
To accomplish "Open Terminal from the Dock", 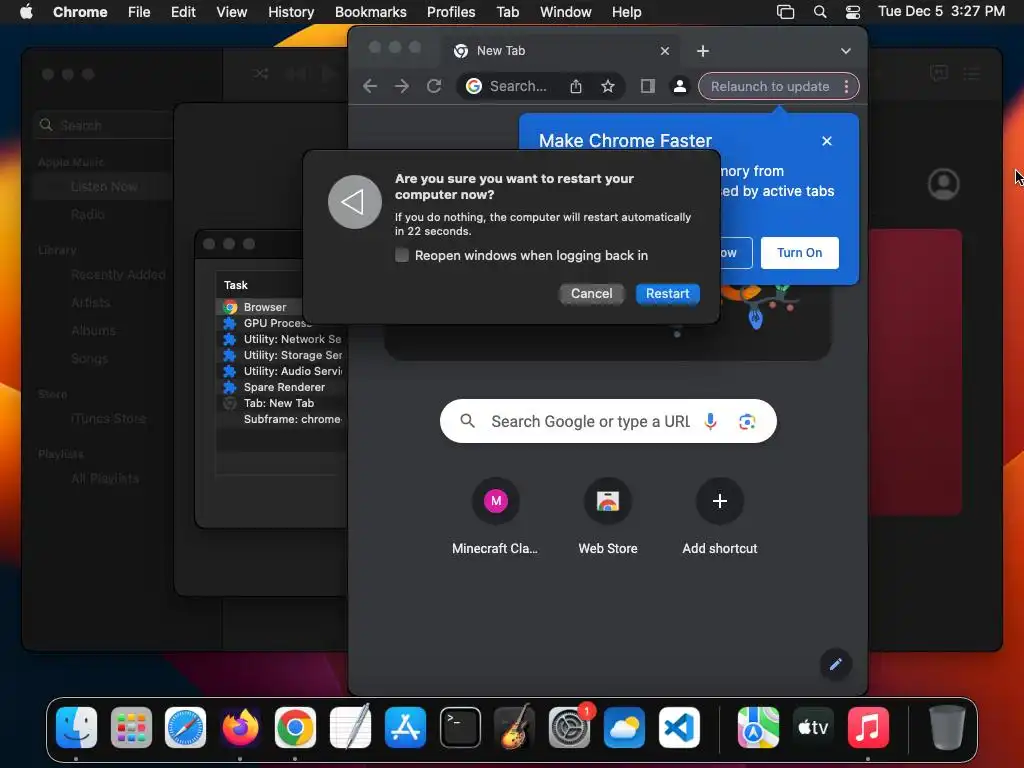I will click(460, 728).
